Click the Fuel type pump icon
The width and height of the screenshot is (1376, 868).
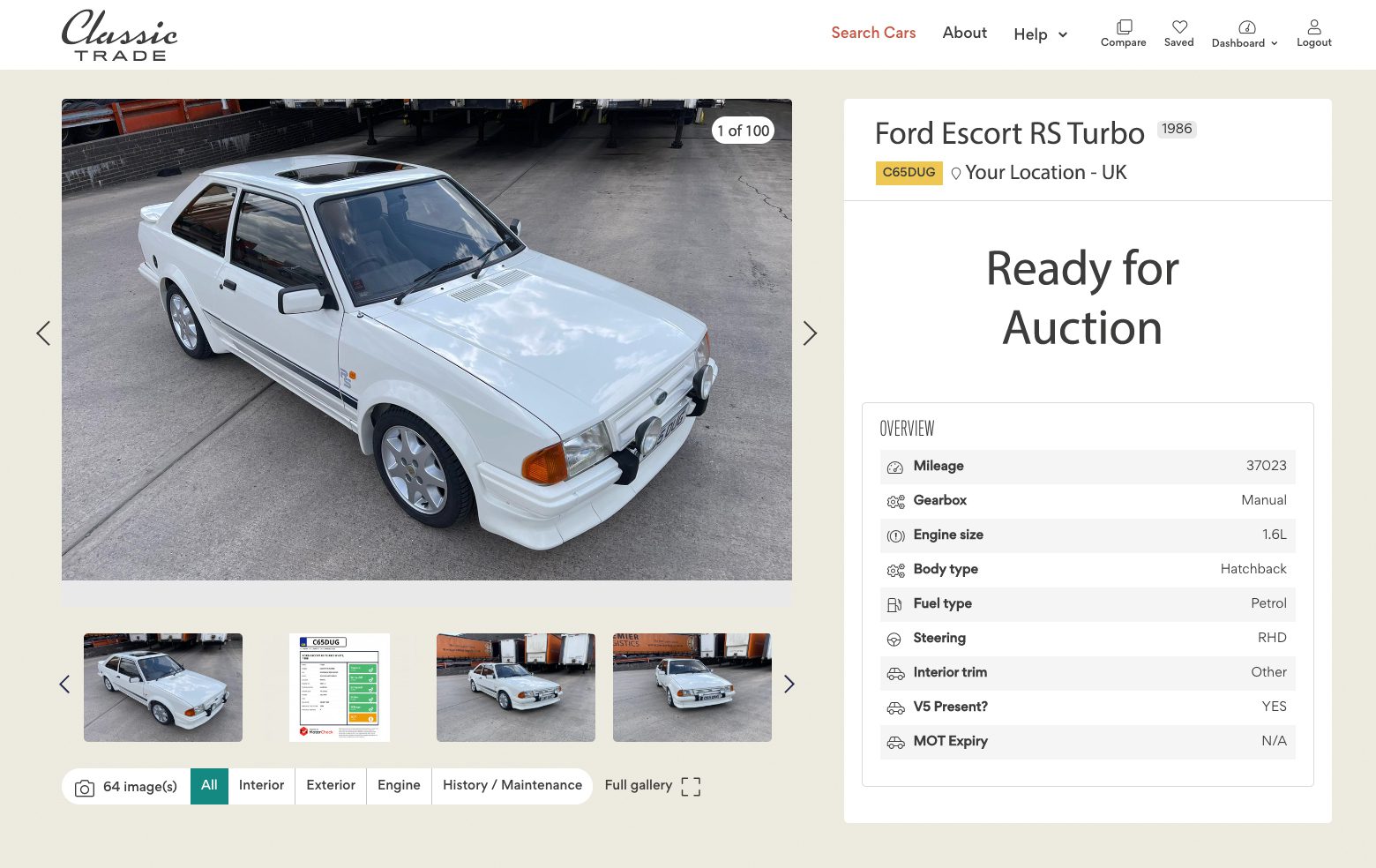[x=894, y=605]
